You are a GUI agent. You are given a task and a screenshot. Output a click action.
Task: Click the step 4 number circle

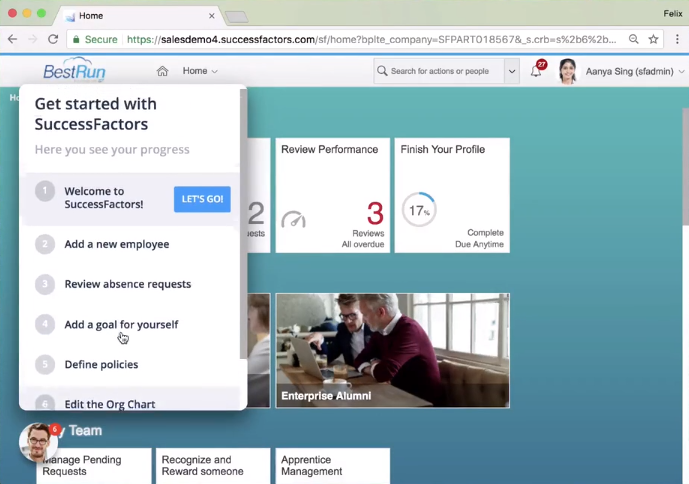pos(45,324)
